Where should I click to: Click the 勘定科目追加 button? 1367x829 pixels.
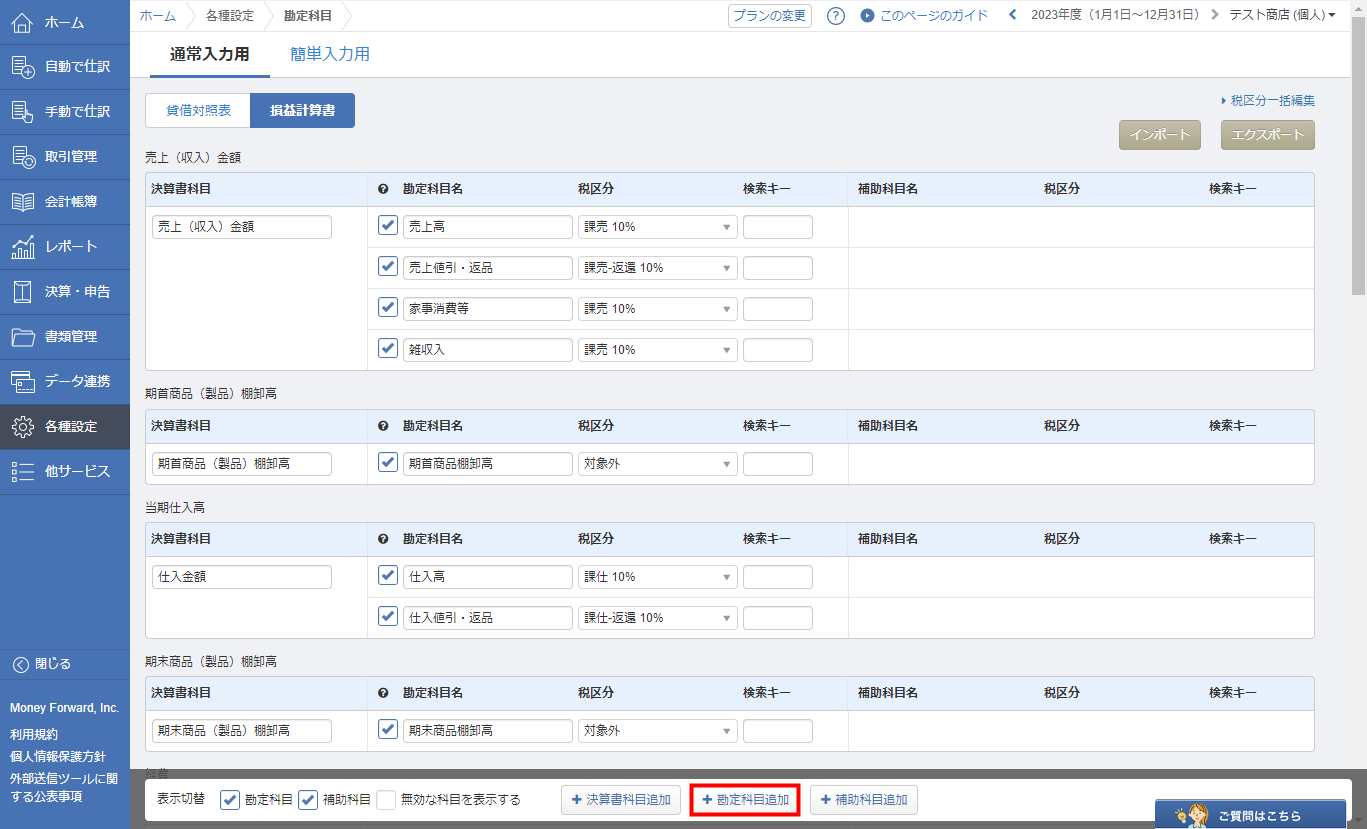(745, 800)
